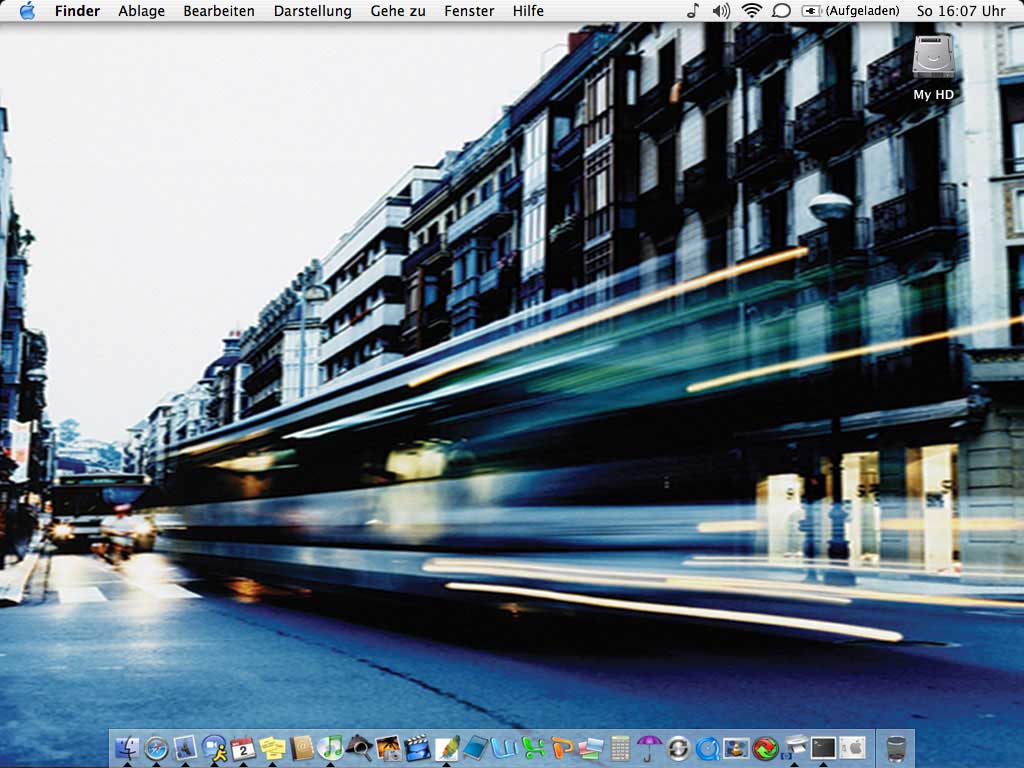The width and height of the screenshot is (1024, 768).
Task: Open the iChat speech bubble menu
Action: point(781,10)
